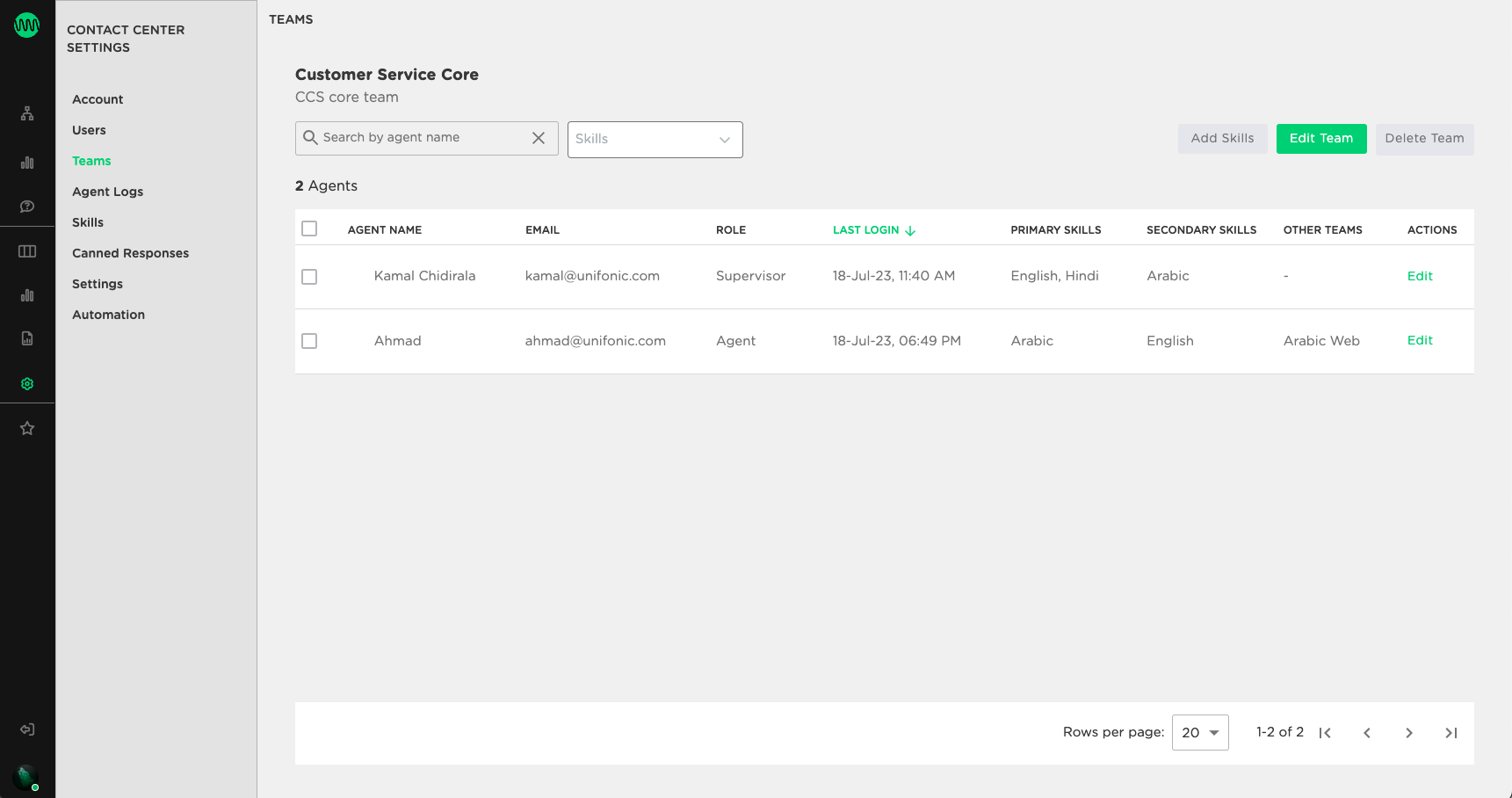Viewport: 1512px width, 798px height.
Task: Check the select-all agents header checkbox
Action: [309, 229]
